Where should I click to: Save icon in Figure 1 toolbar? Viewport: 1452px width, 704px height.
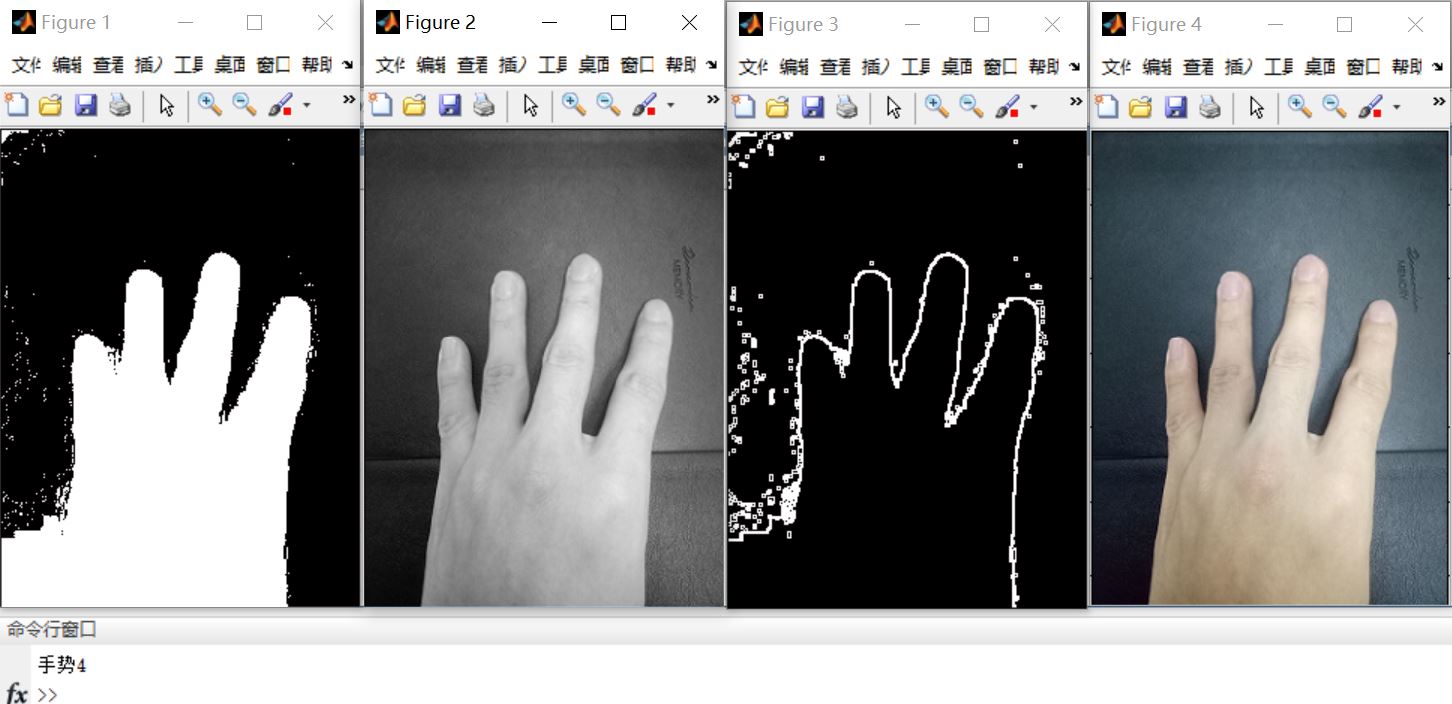(x=86, y=104)
